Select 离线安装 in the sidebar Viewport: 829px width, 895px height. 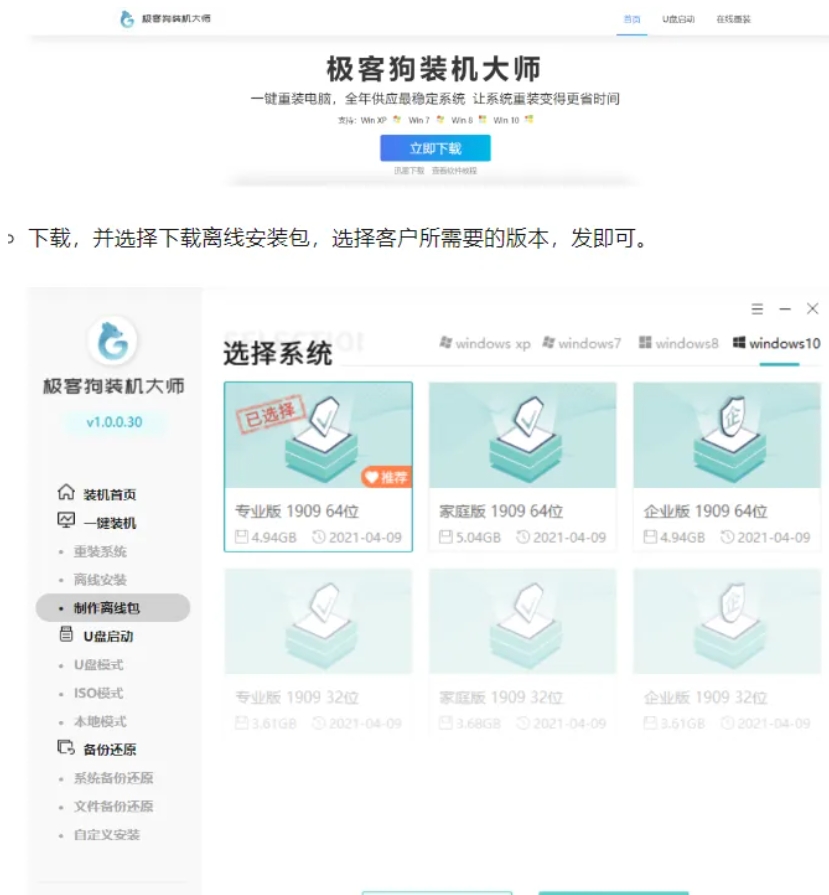100,580
